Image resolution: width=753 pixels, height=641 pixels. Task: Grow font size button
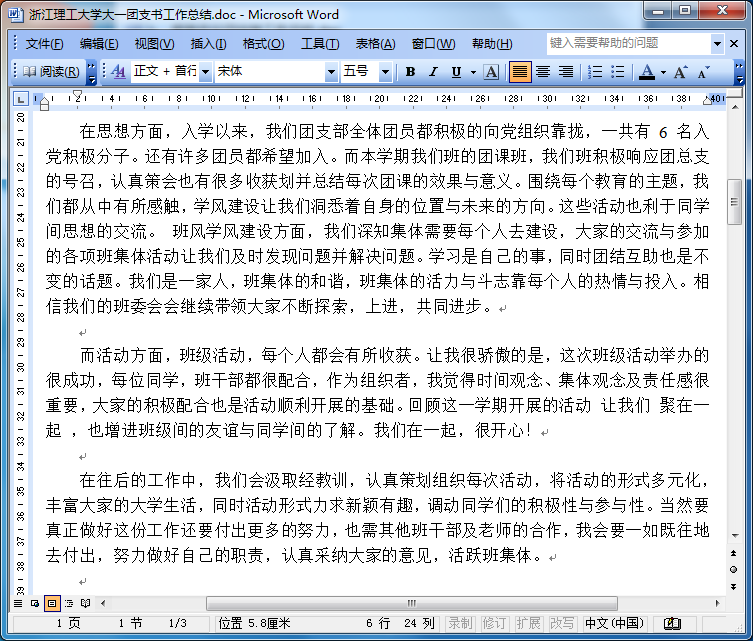(x=680, y=72)
